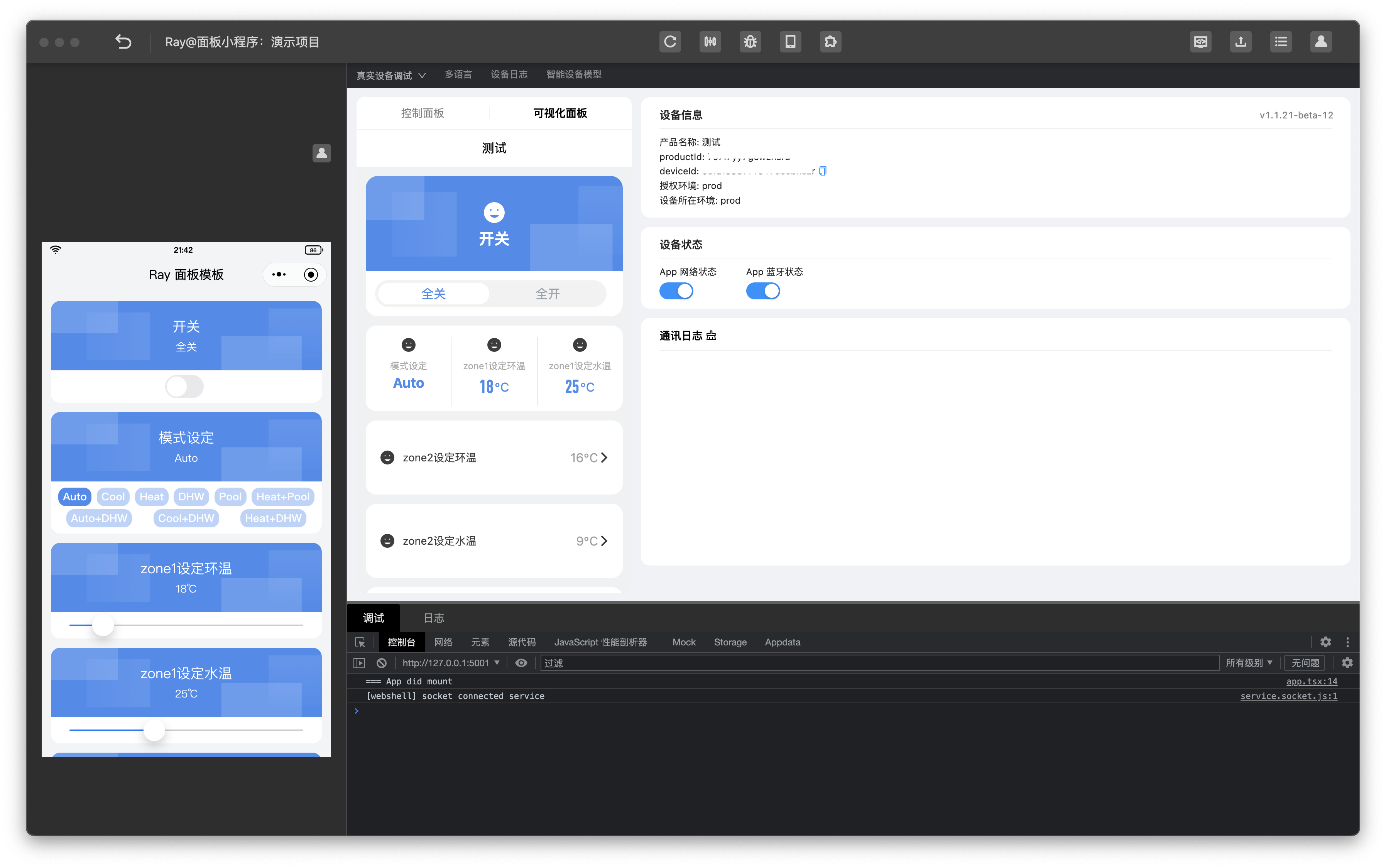Open the list menu icon in top-right

click(x=1280, y=41)
